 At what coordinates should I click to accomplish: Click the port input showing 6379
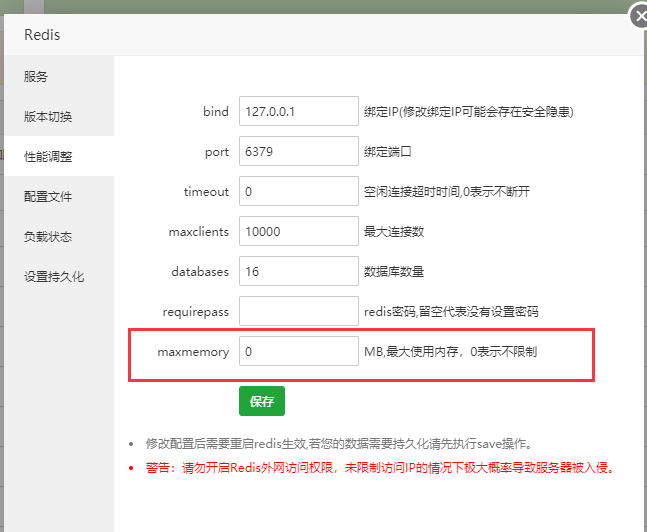click(299, 151)
